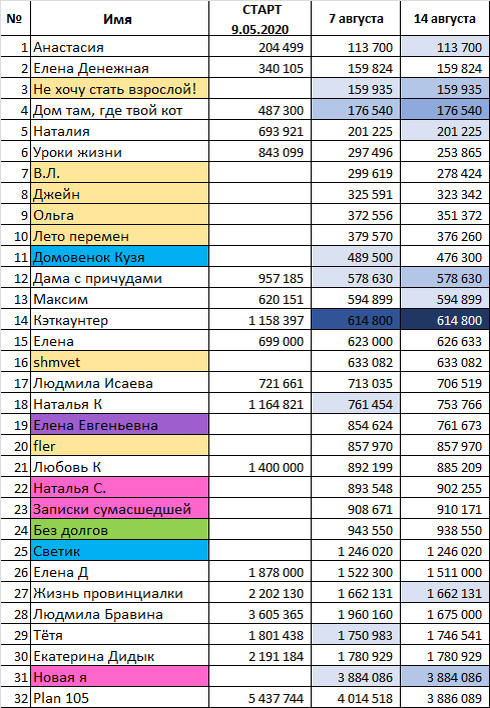The height and width of the screenshot is (708, 490).
Task: Select the 14 августа value '3 886 089'
Action: pyautogui.click(x=445, y=698)
